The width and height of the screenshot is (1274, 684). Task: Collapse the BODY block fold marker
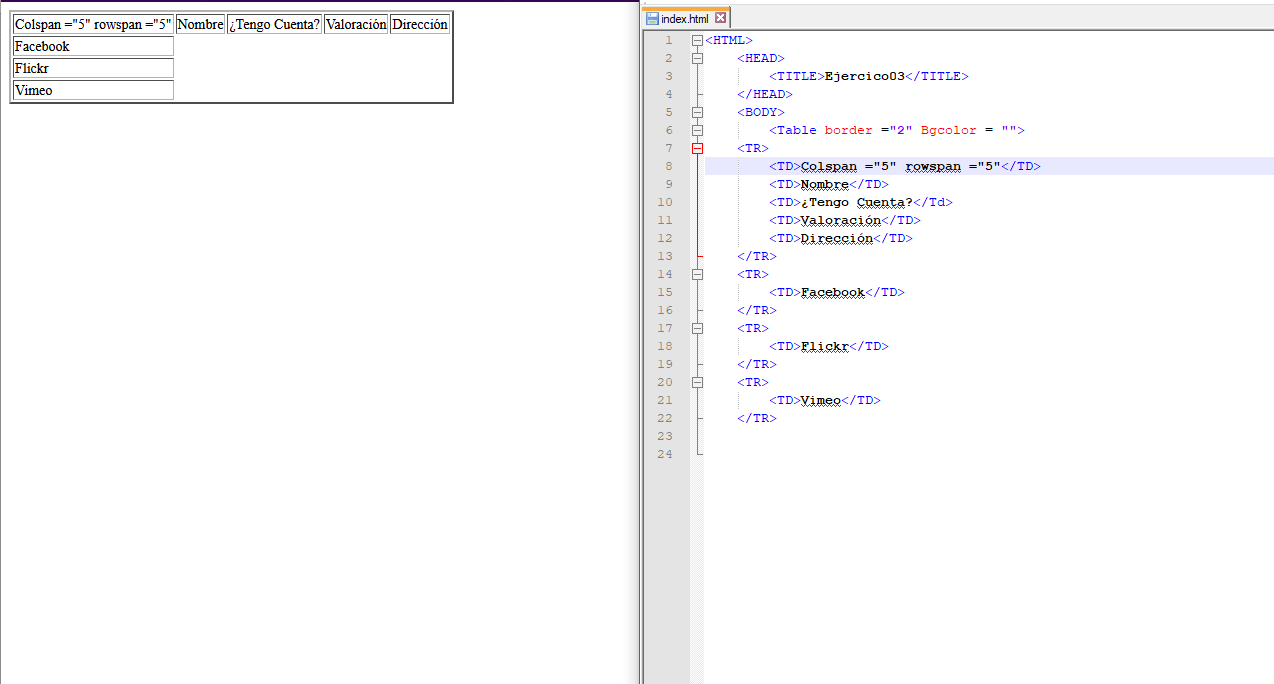(x=697, y=112)
